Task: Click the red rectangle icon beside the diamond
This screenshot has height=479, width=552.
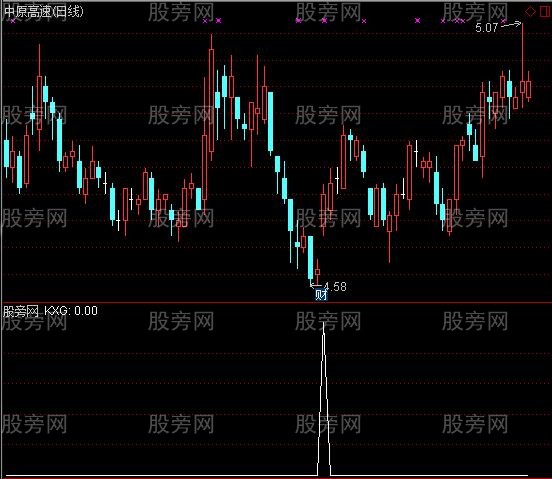Action: [x=544, y=12]
